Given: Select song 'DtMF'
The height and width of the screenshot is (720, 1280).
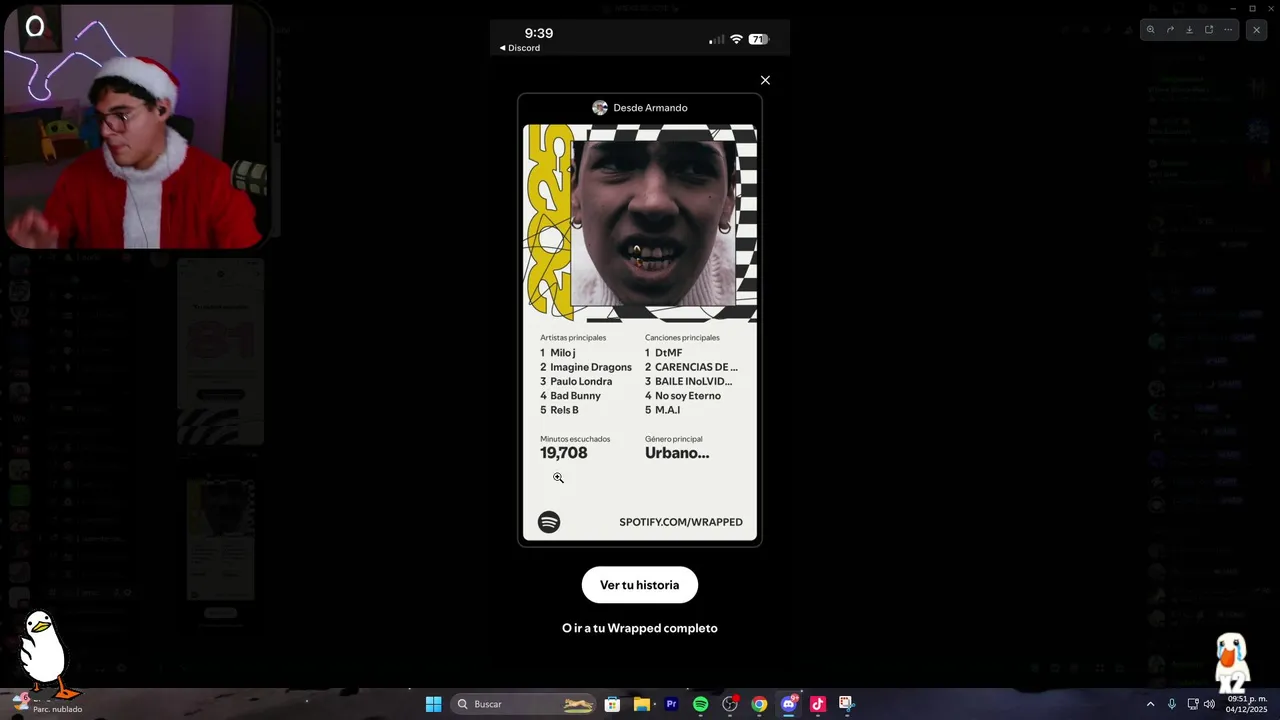Looking at the screenshot, I should click(x=668, y=353).
